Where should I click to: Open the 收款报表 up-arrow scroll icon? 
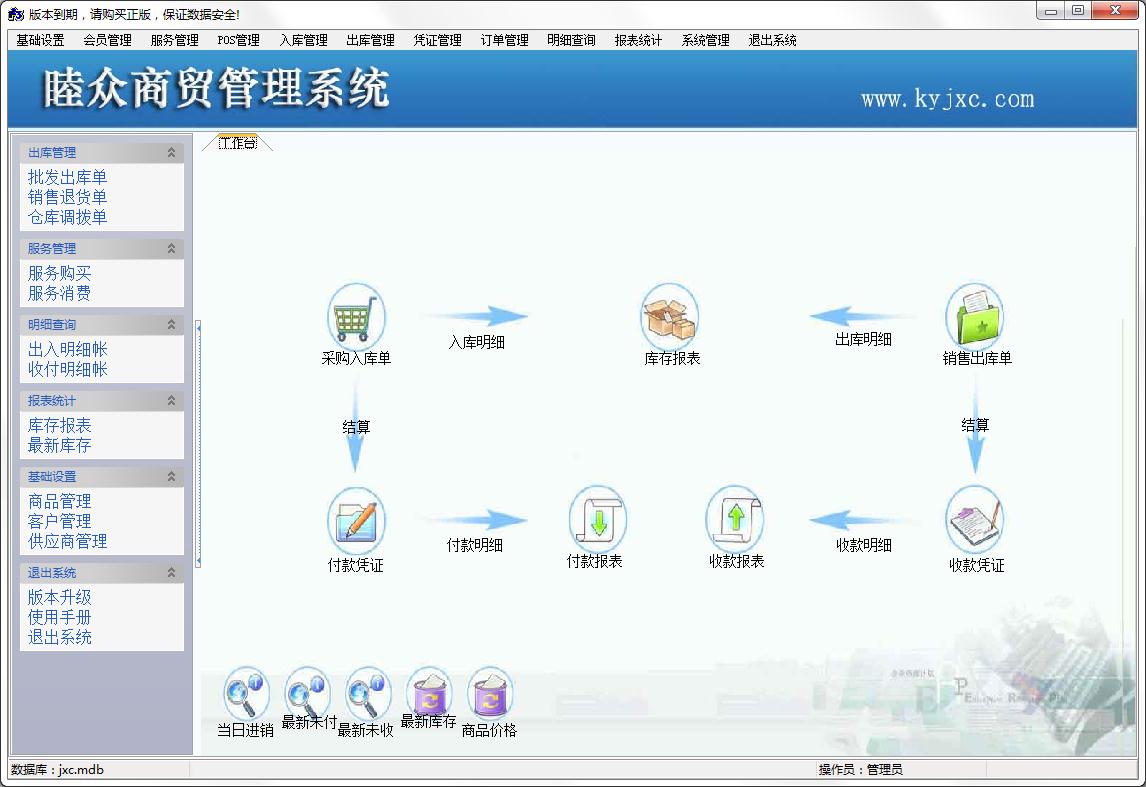point(735,519)
